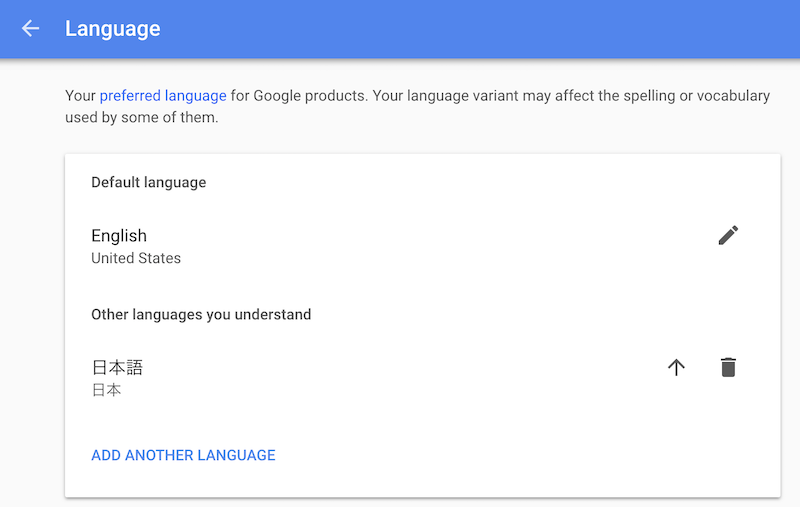Click the Default language heading

148,182
